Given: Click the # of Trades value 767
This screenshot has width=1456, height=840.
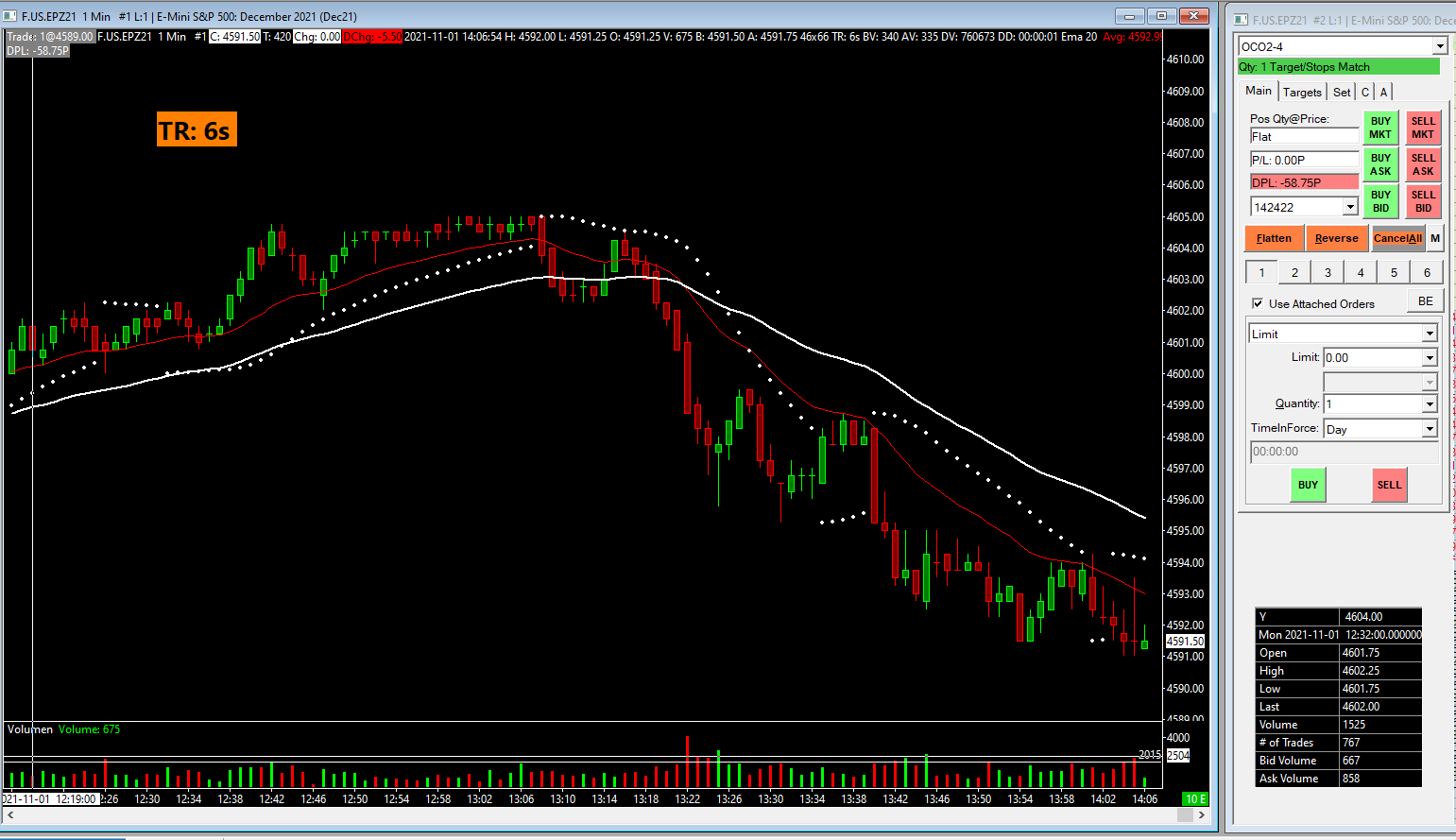Looking at the screenshot, I should click(x=1380, y=742).
